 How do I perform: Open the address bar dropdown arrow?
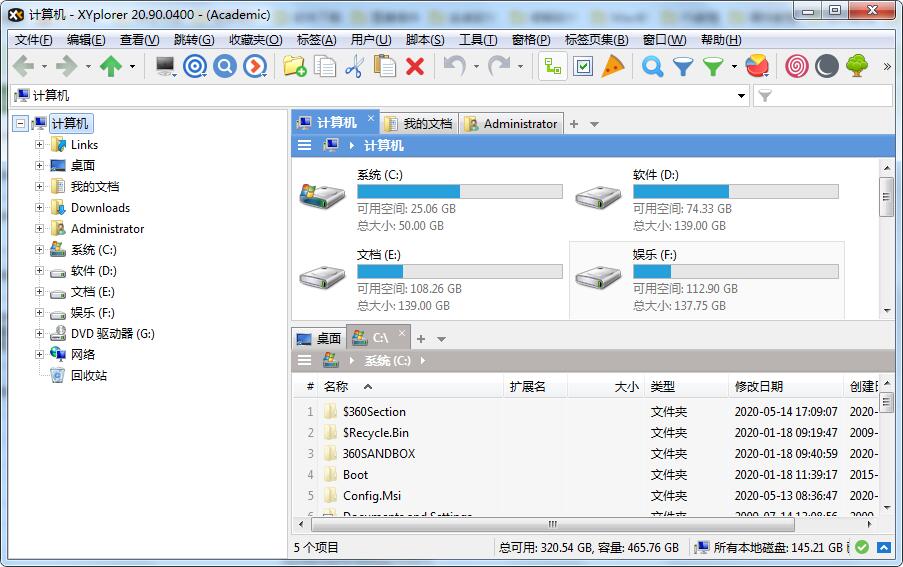tap(741, 96)
